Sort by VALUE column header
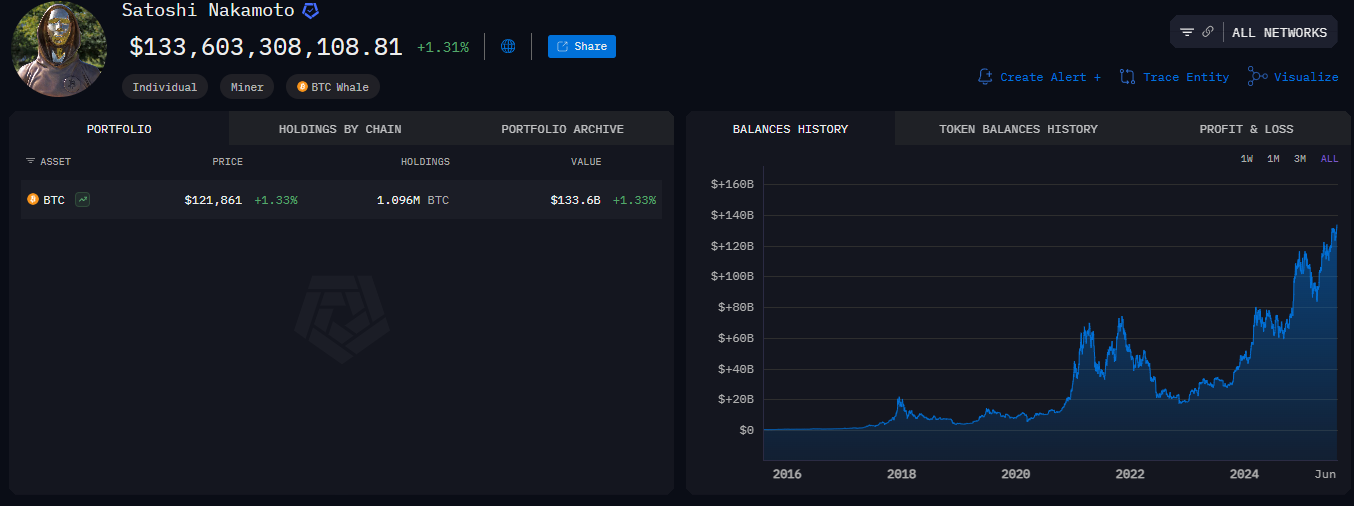Viewport: 1354px width, 506px height. [x=586, y=162]
